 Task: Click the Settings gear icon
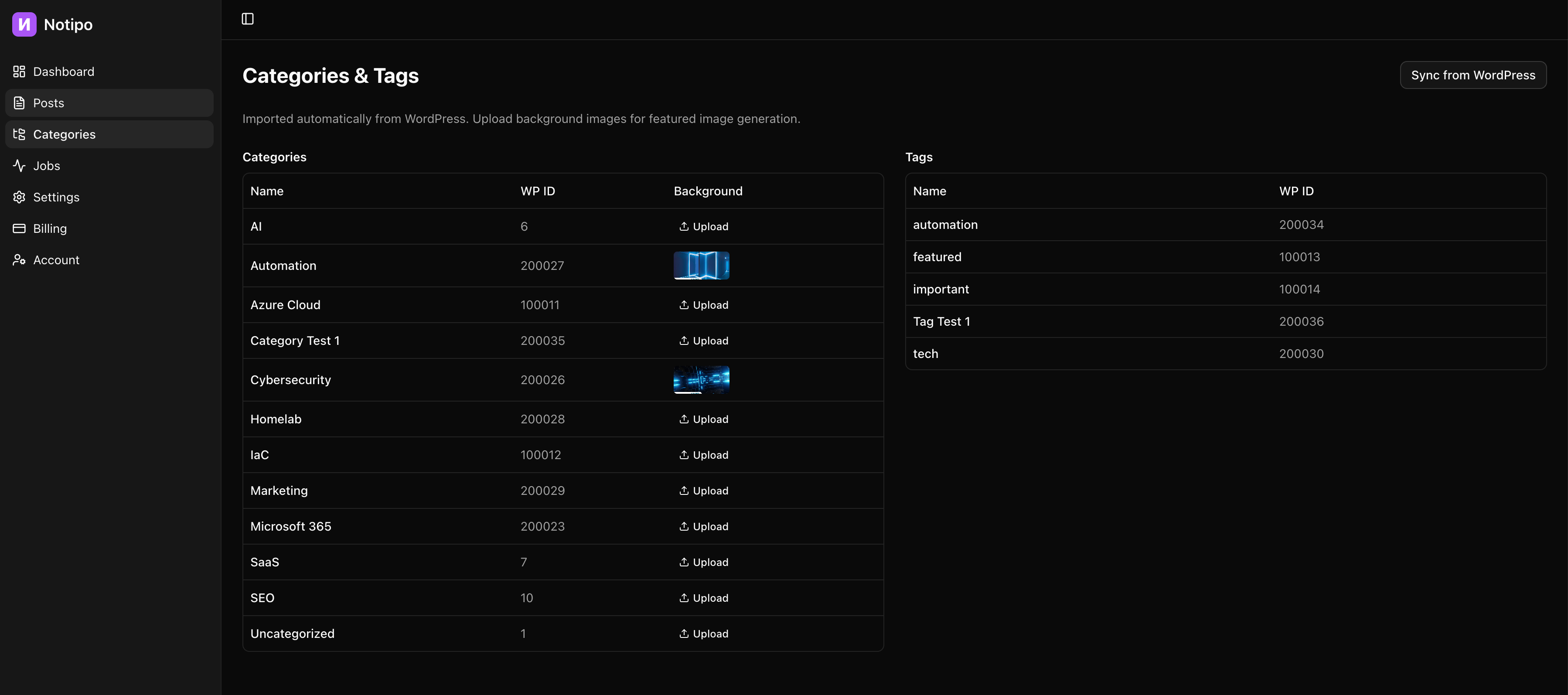click(18, 197)
